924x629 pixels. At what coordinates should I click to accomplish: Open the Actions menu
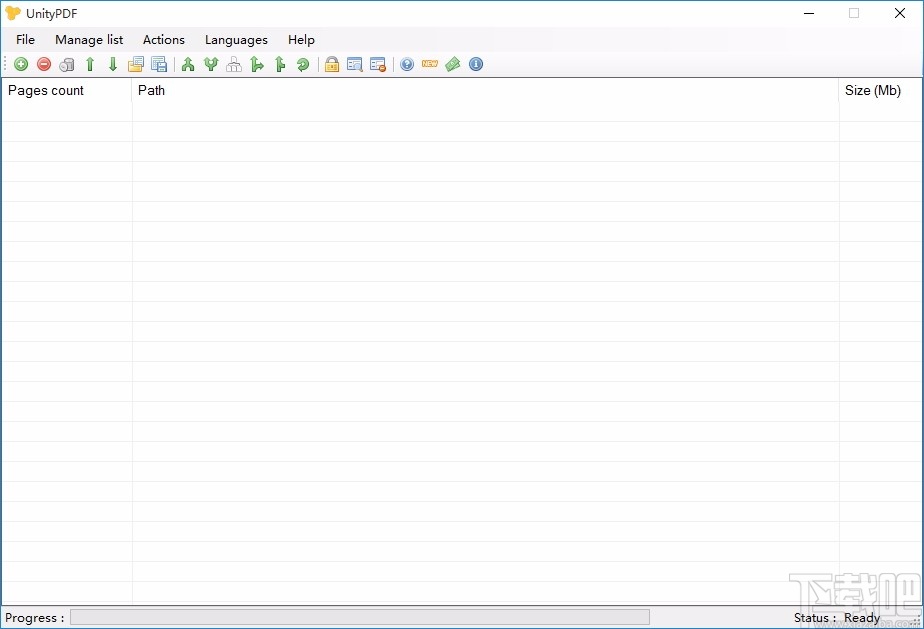point(163,40)
